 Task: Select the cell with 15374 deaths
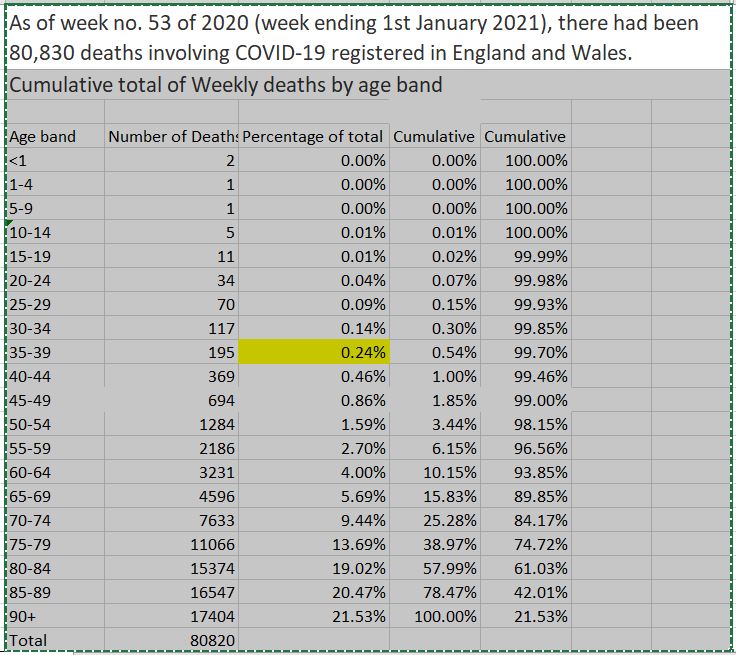[x=210, y=568]
